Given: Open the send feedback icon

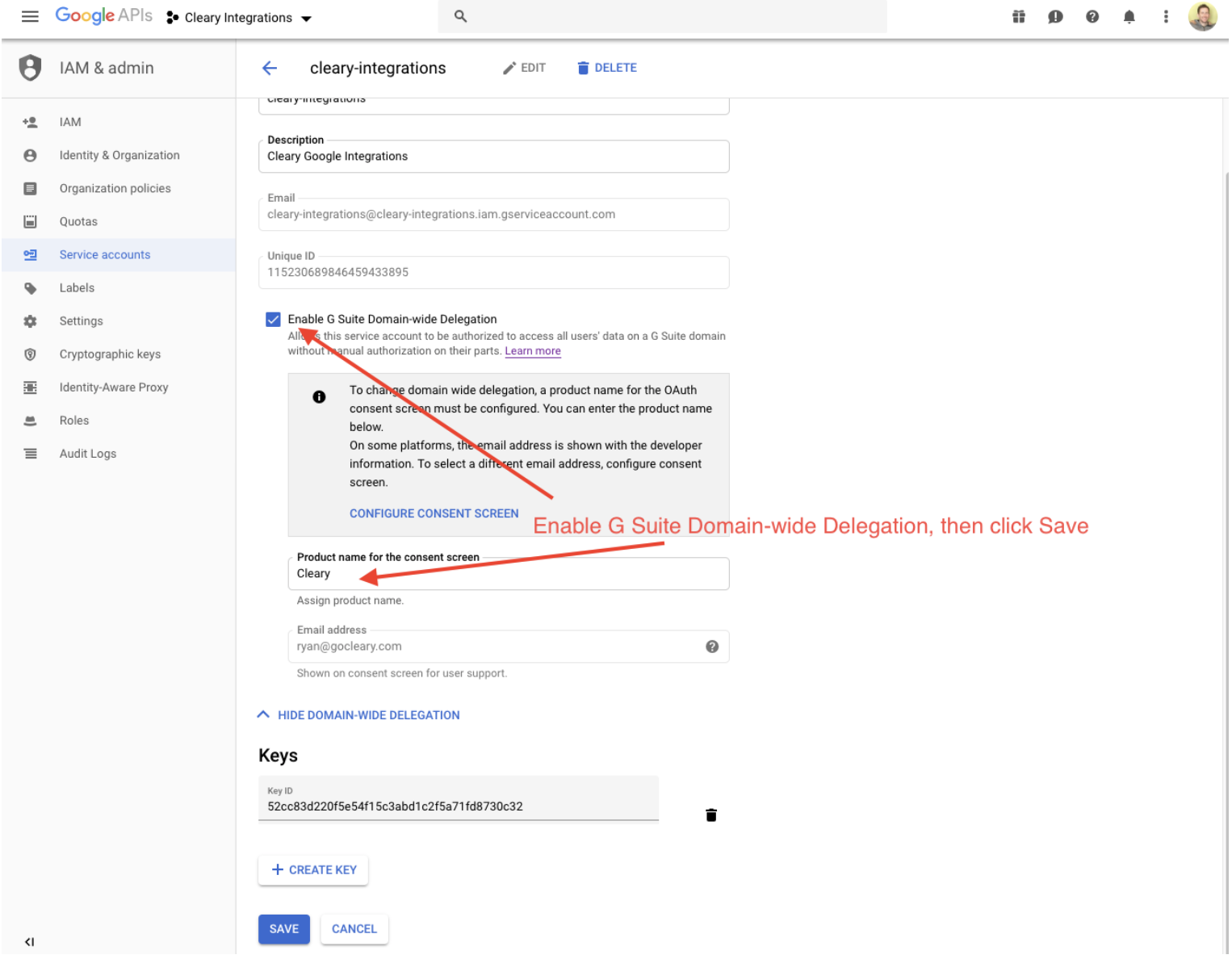Looking at the screenshot, I should tap(1055, 16).
